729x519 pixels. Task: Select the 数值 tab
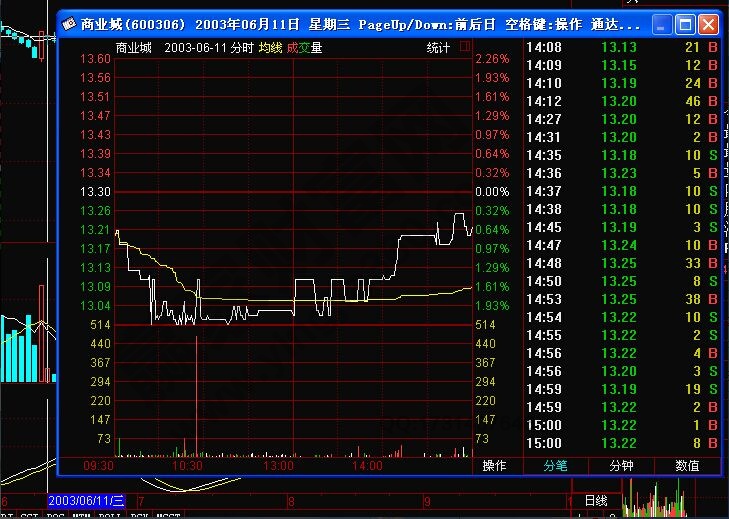click(x=686, y=465)
